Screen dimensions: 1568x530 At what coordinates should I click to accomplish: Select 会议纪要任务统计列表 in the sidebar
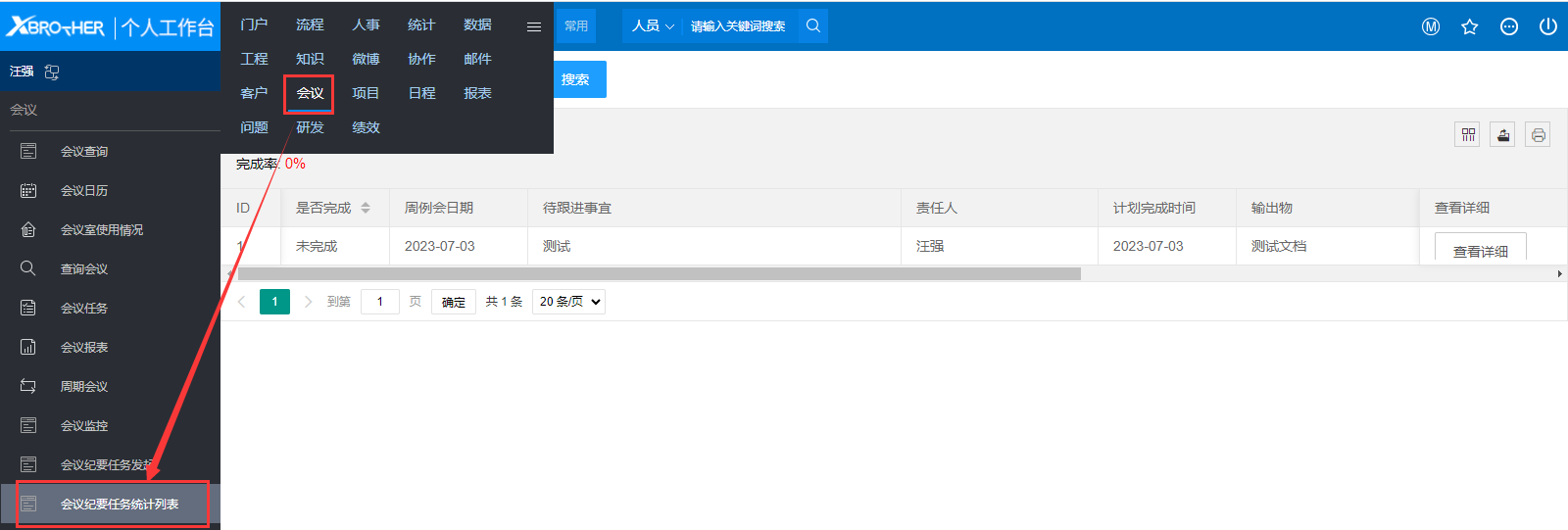119,504
